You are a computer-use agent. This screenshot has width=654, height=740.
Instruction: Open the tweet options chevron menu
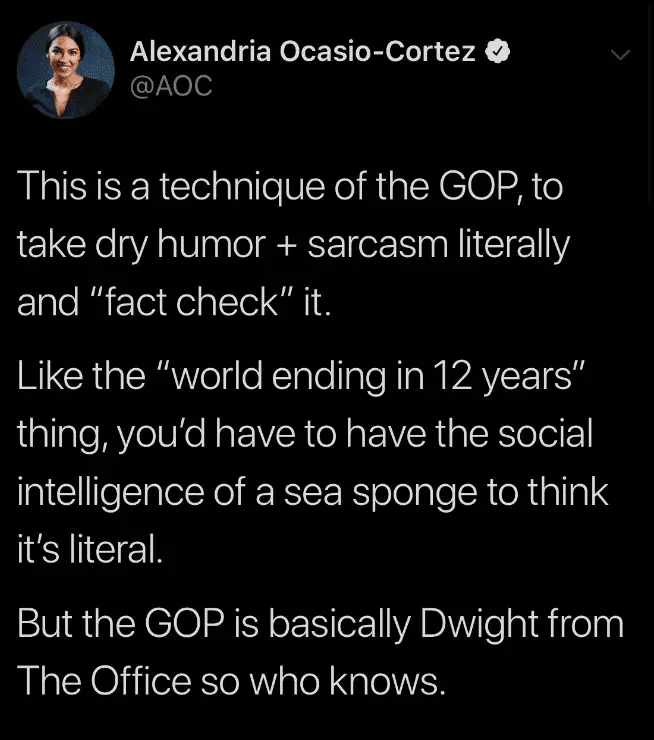coord(620,56)
